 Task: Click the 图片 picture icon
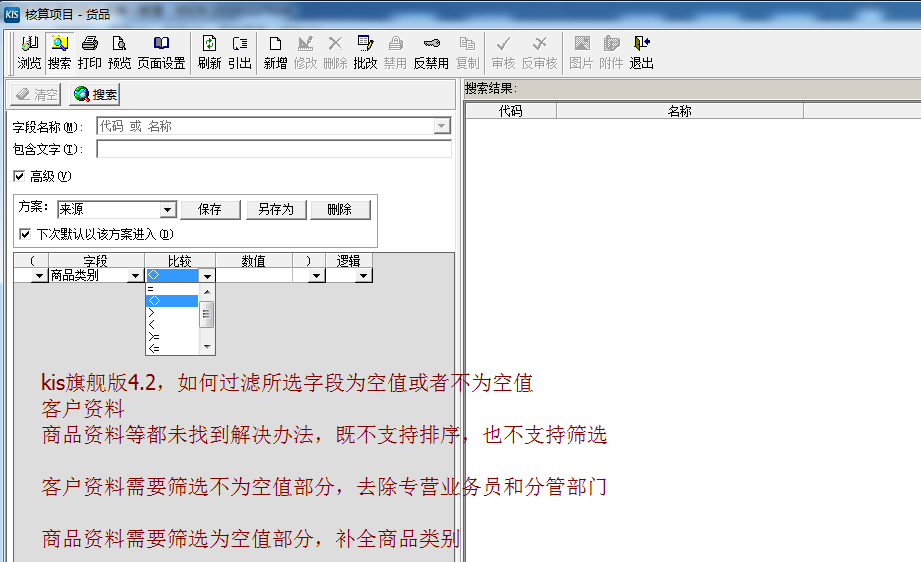tap(581, 52)
